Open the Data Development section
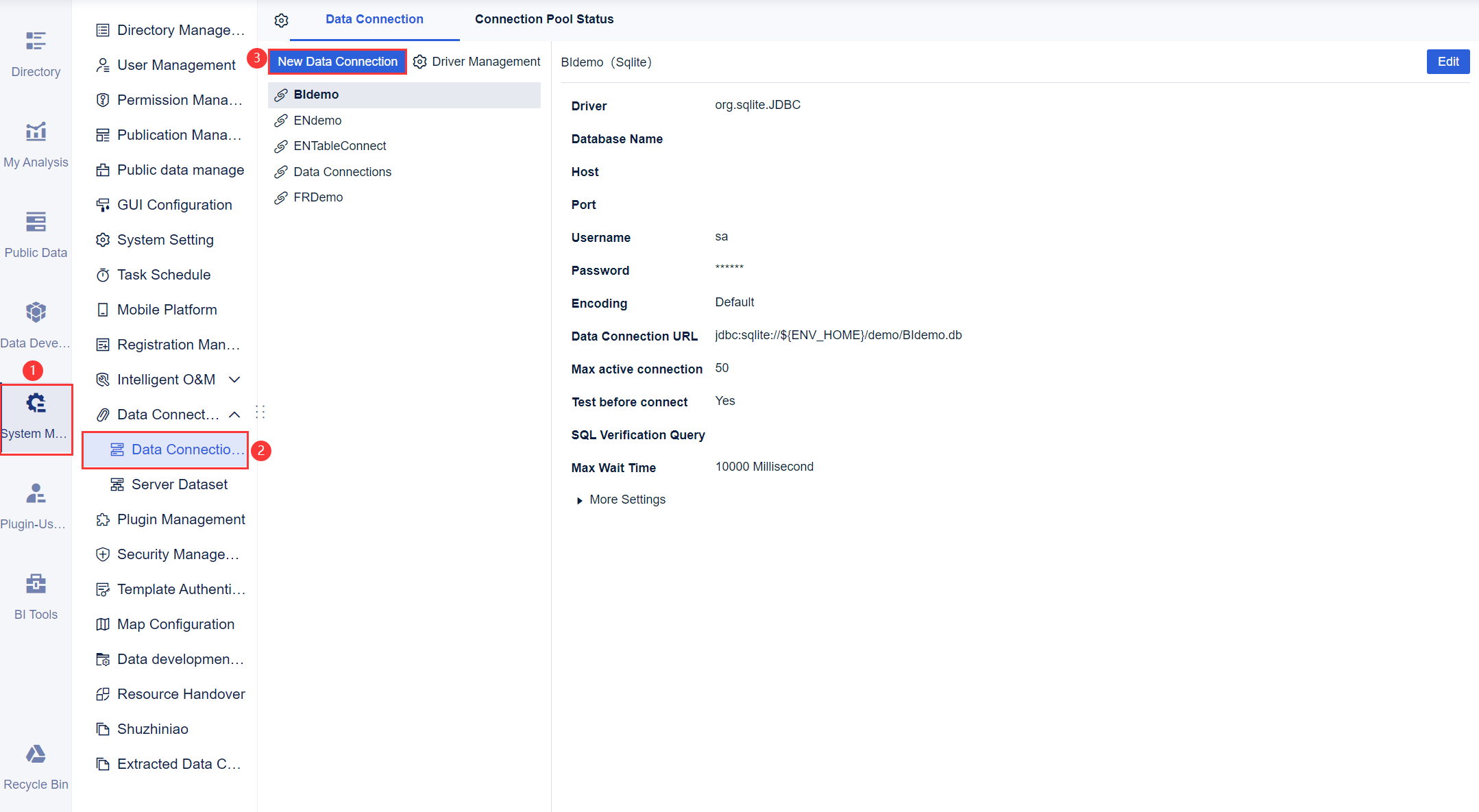This screenshot has width=1479, height=812. [36, 322]
